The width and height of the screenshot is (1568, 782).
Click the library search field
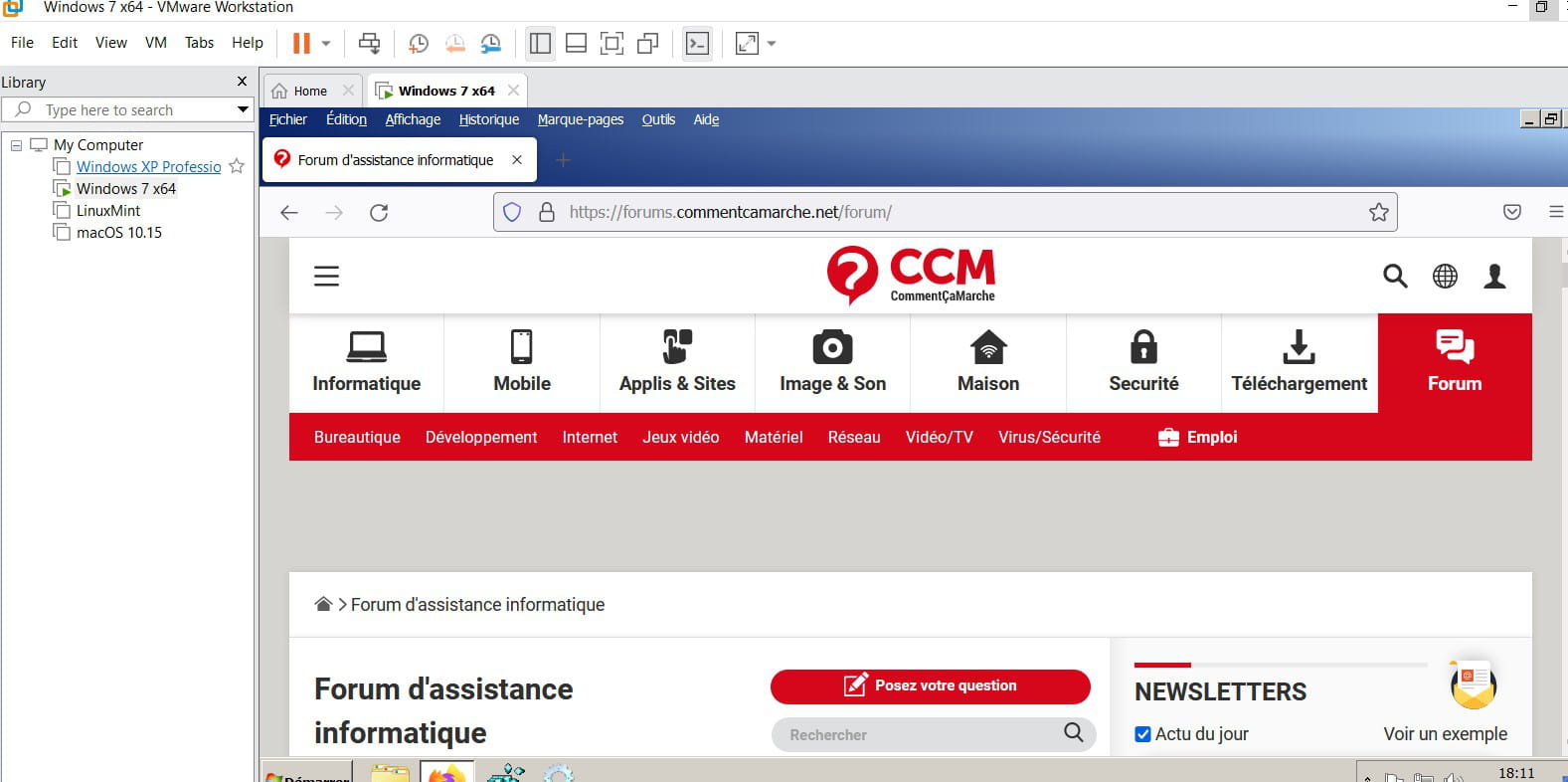pos(127,109)
